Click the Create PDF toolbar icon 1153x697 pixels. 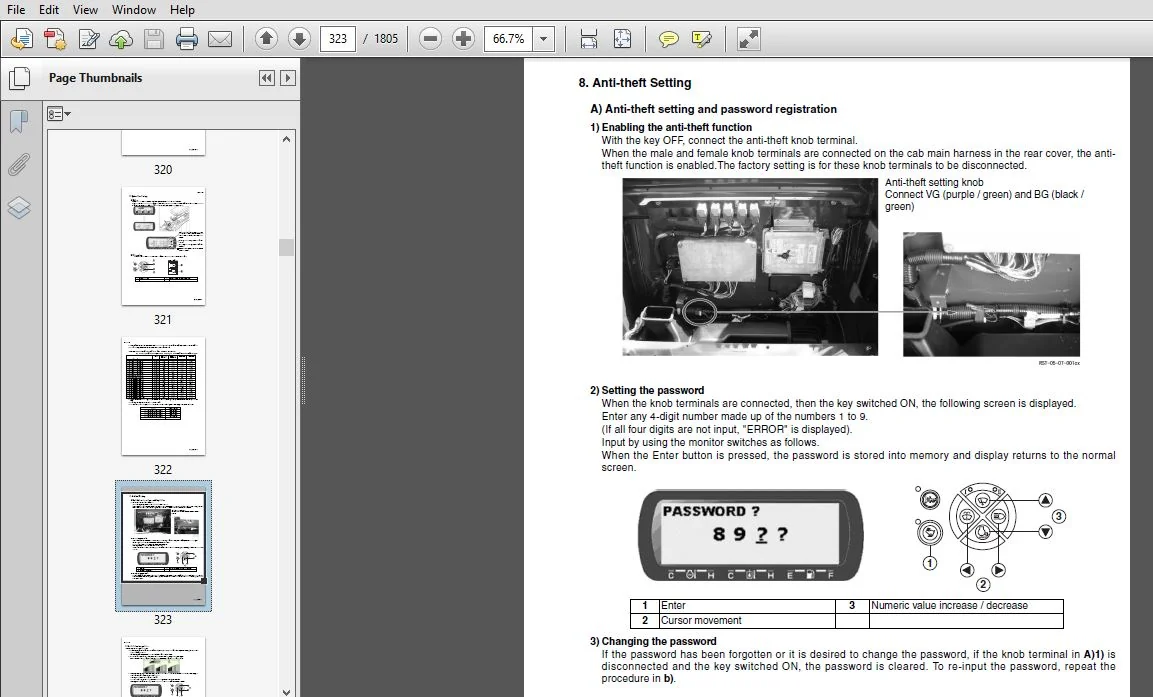click(55, 39)
